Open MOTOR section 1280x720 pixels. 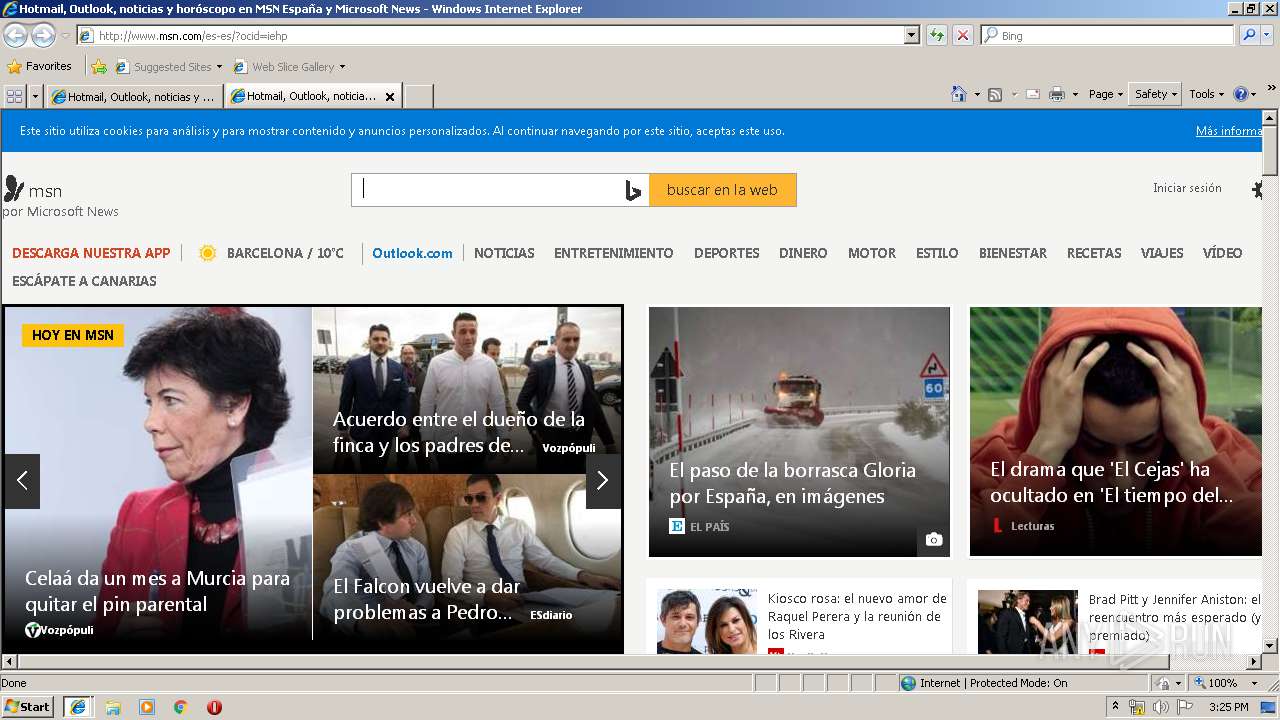(x=872, y=253)
